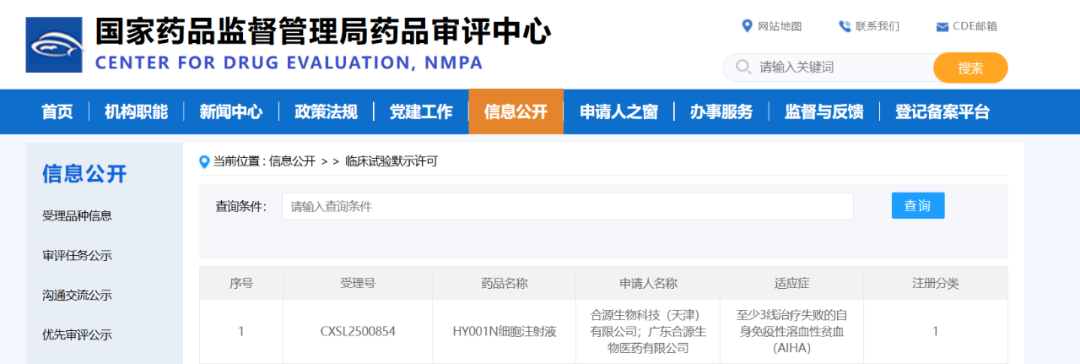Click the 注册分类 column header
Image resolution: width=1080 pixels, height=364 pixels.
point(935,283)
